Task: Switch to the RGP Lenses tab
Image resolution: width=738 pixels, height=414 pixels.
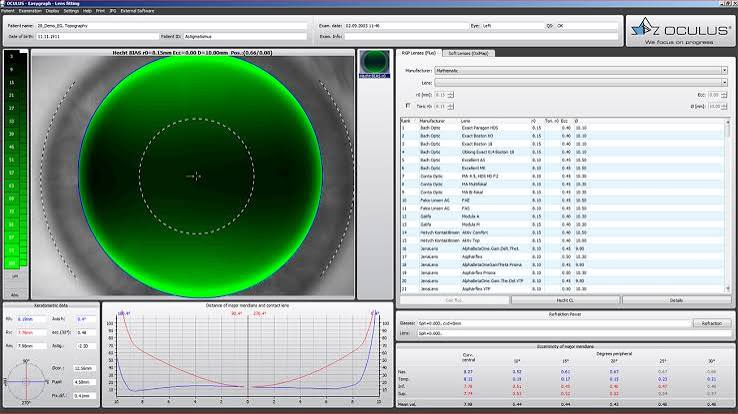Action: click(418, 53)
